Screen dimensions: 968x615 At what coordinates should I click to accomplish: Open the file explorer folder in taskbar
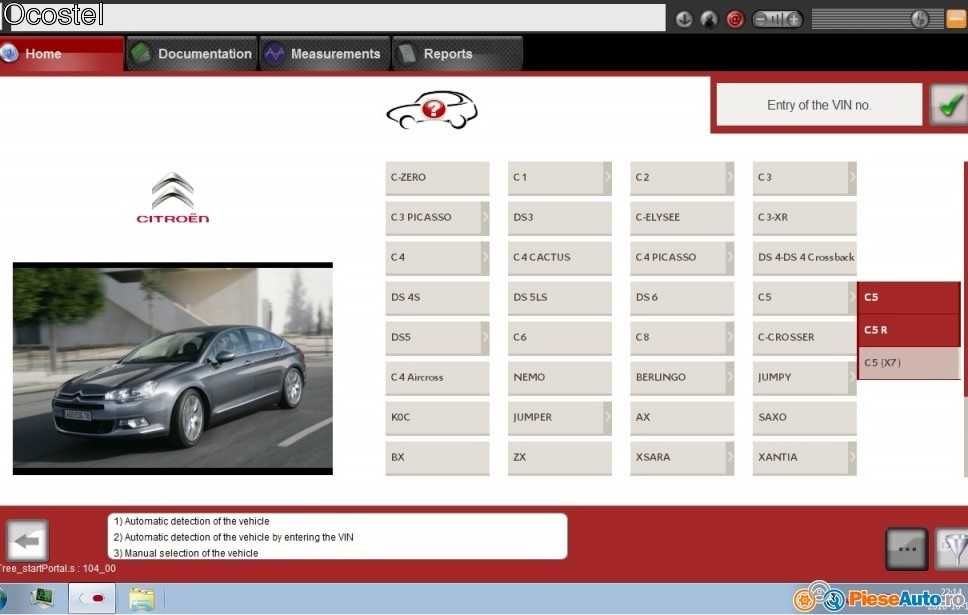click(x=141, y=599)
